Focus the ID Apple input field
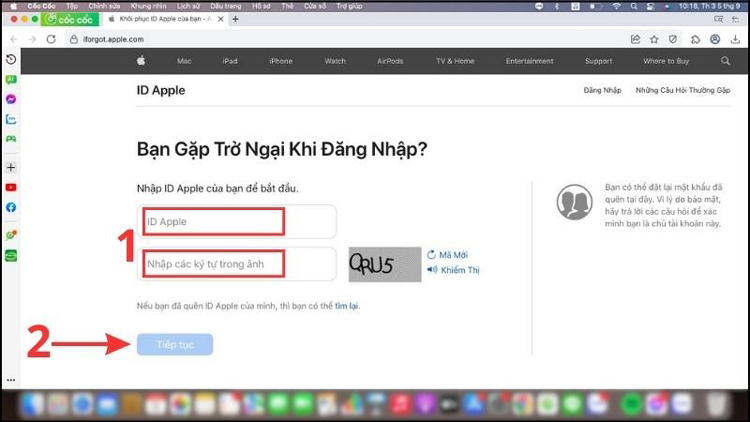Viewport: 750px width, 422px height. pos(237,222)
